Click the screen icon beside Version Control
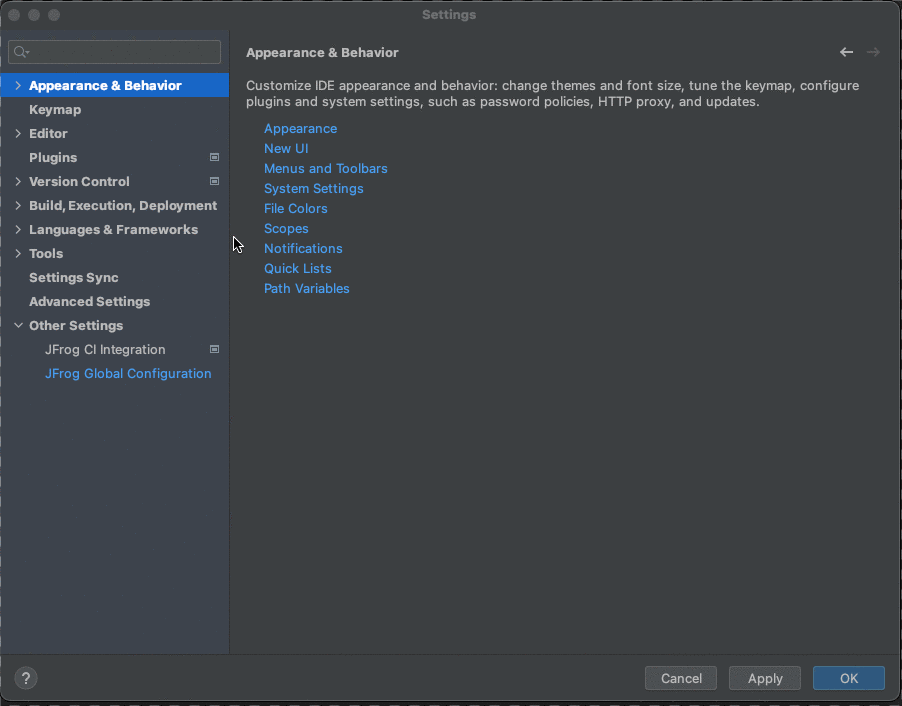This screenshot has width=902, height=706. pyautogui.click(x=214, y=181)
